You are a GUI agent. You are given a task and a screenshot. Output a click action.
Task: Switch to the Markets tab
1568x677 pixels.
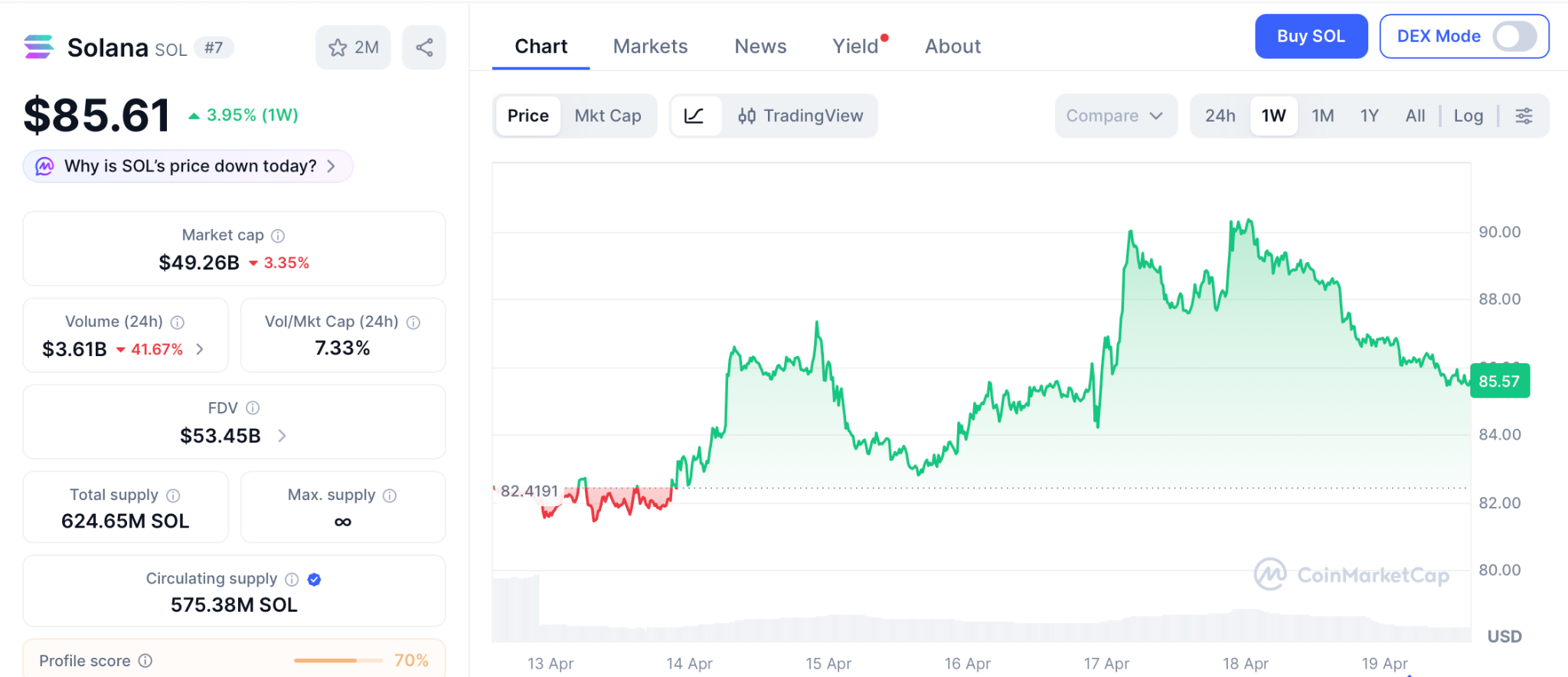click(650, 47)
